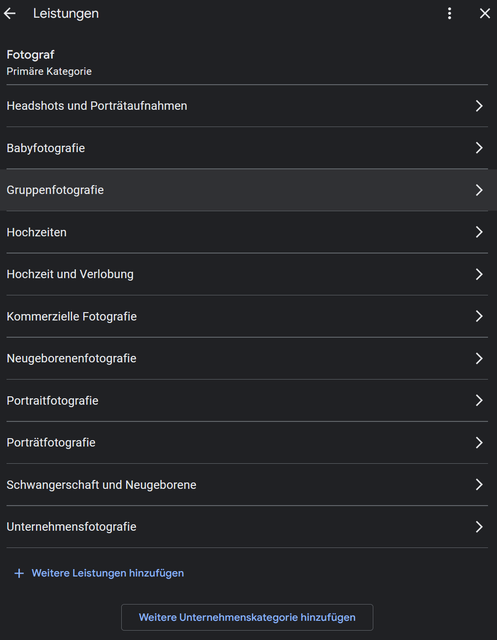Expand the Babyfotografie chevron arrow

click(479, 148)
